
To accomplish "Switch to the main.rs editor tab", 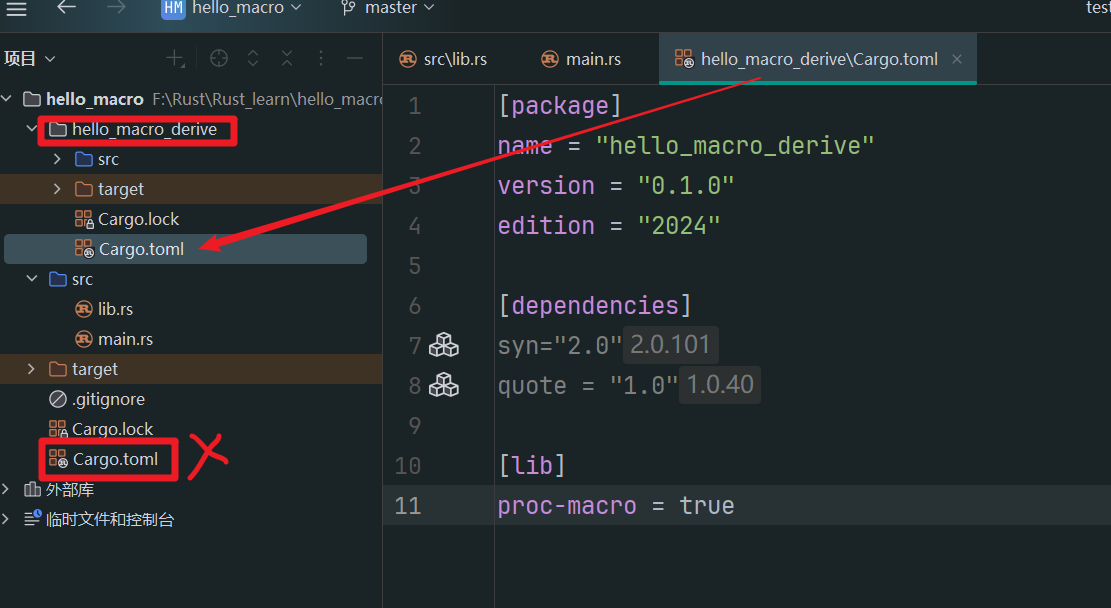I will pos(581,59).
